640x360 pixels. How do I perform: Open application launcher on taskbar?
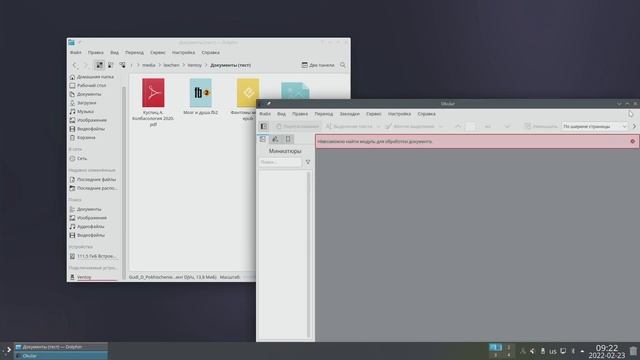pos(7,350)
